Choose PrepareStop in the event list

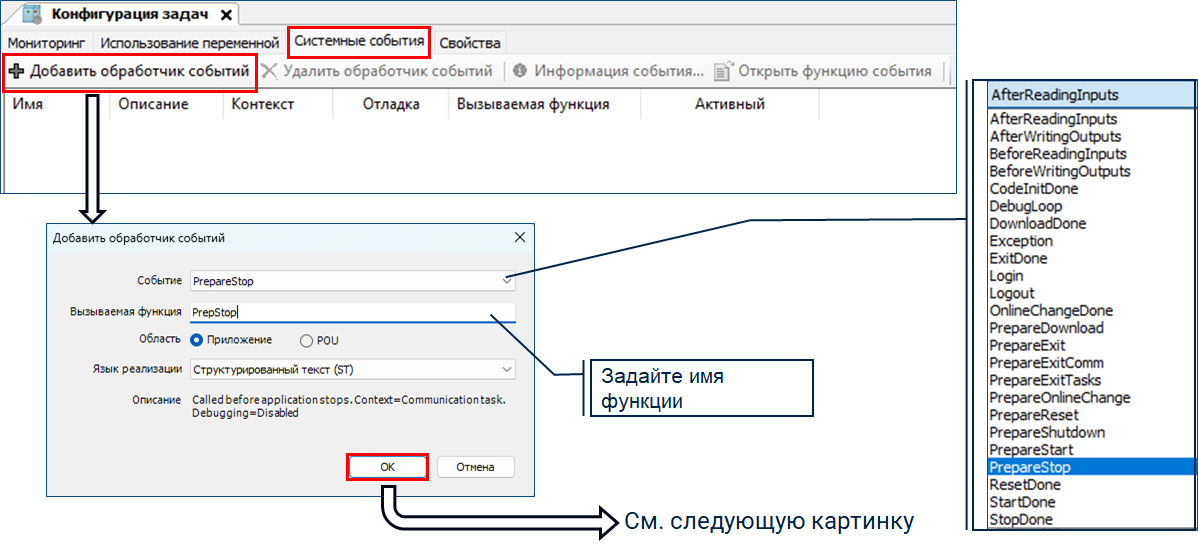click(1030, 467)
